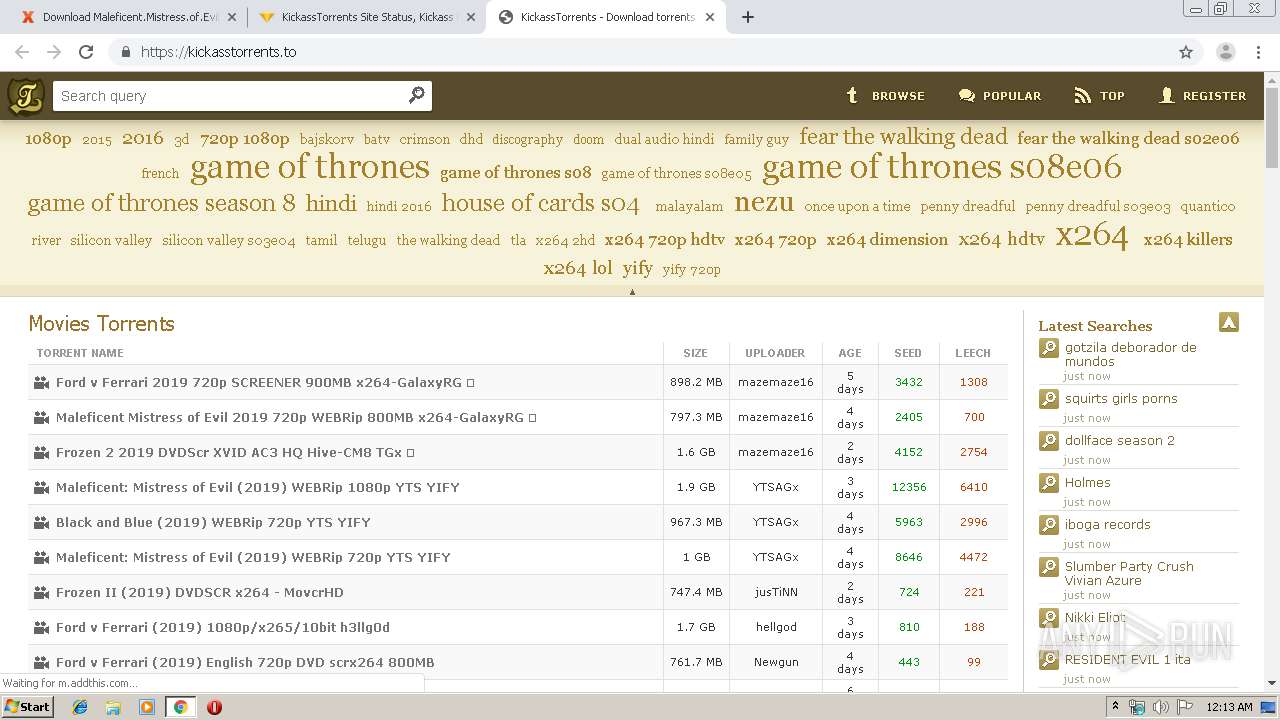The height and width of the screenshot is (720, 1280).
Task: Open Ford v Ferrari English 720p DVD torrent
Action: click(x=245, y=662)
